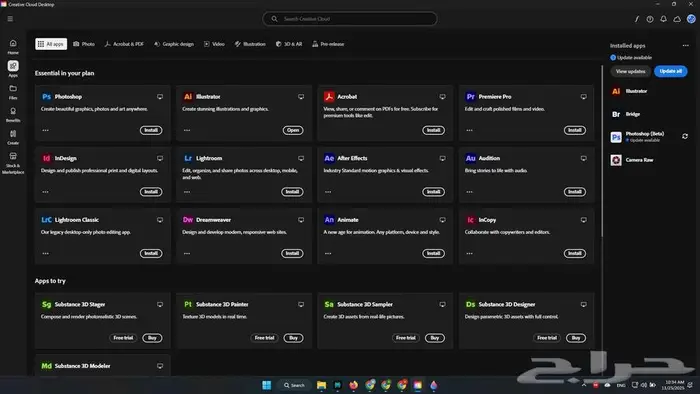
Task: Switch to the Illustration tab
Action: [250, 44]
